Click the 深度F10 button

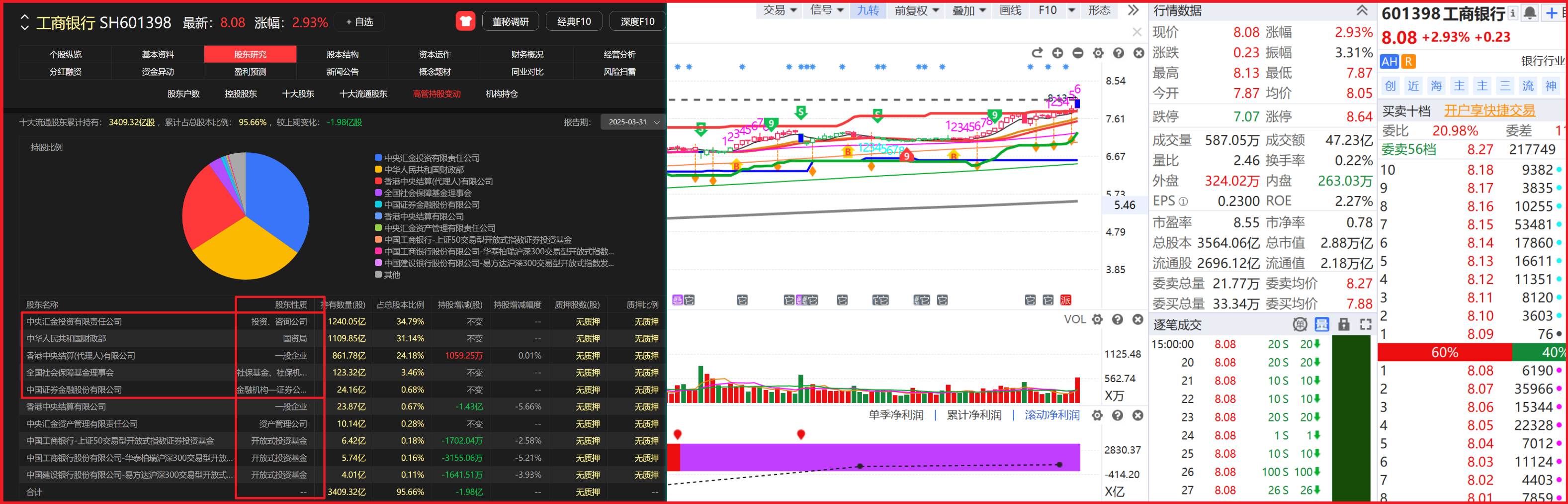click(x=637, y=21)
